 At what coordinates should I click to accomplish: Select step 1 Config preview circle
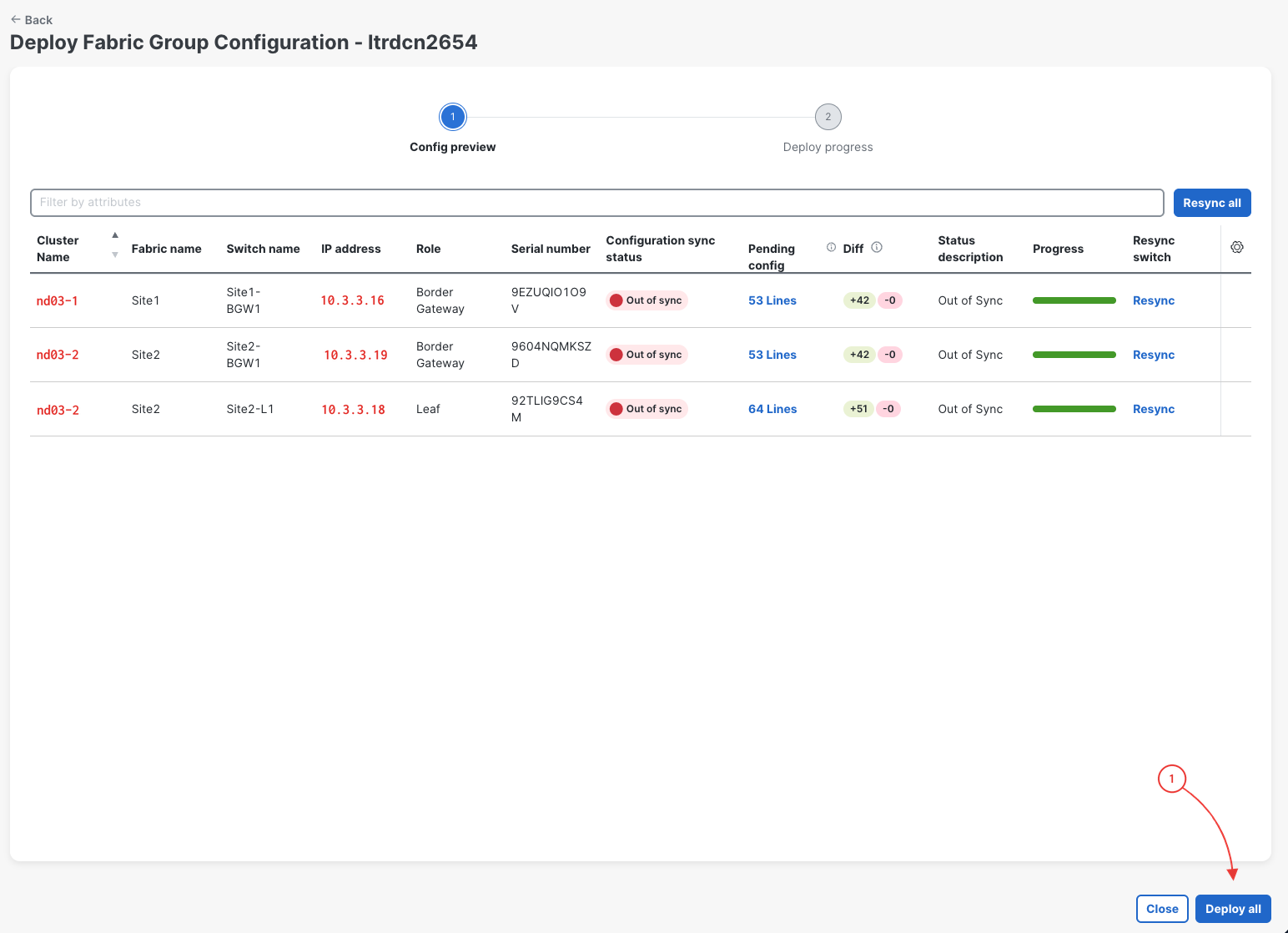pos(453,117)
